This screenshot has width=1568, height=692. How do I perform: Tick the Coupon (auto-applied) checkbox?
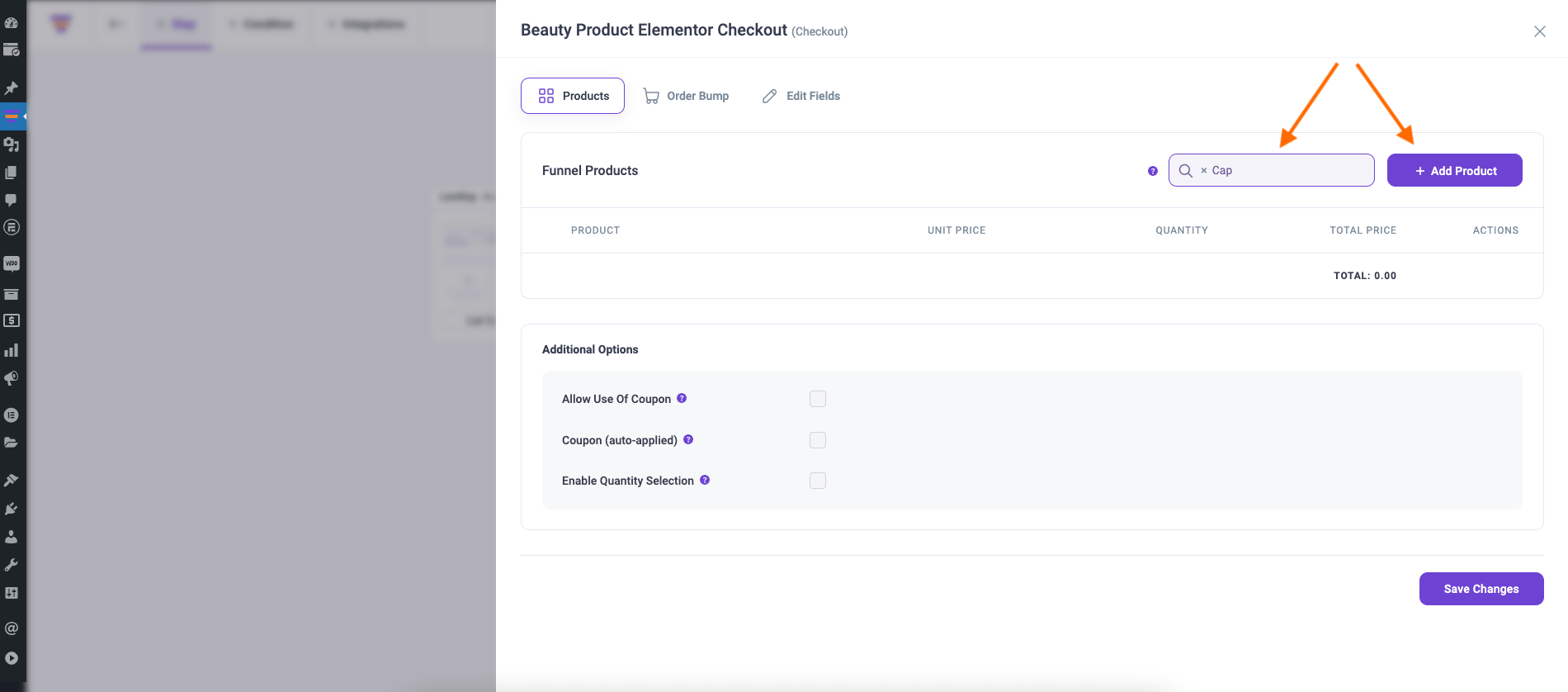point(818,440)
